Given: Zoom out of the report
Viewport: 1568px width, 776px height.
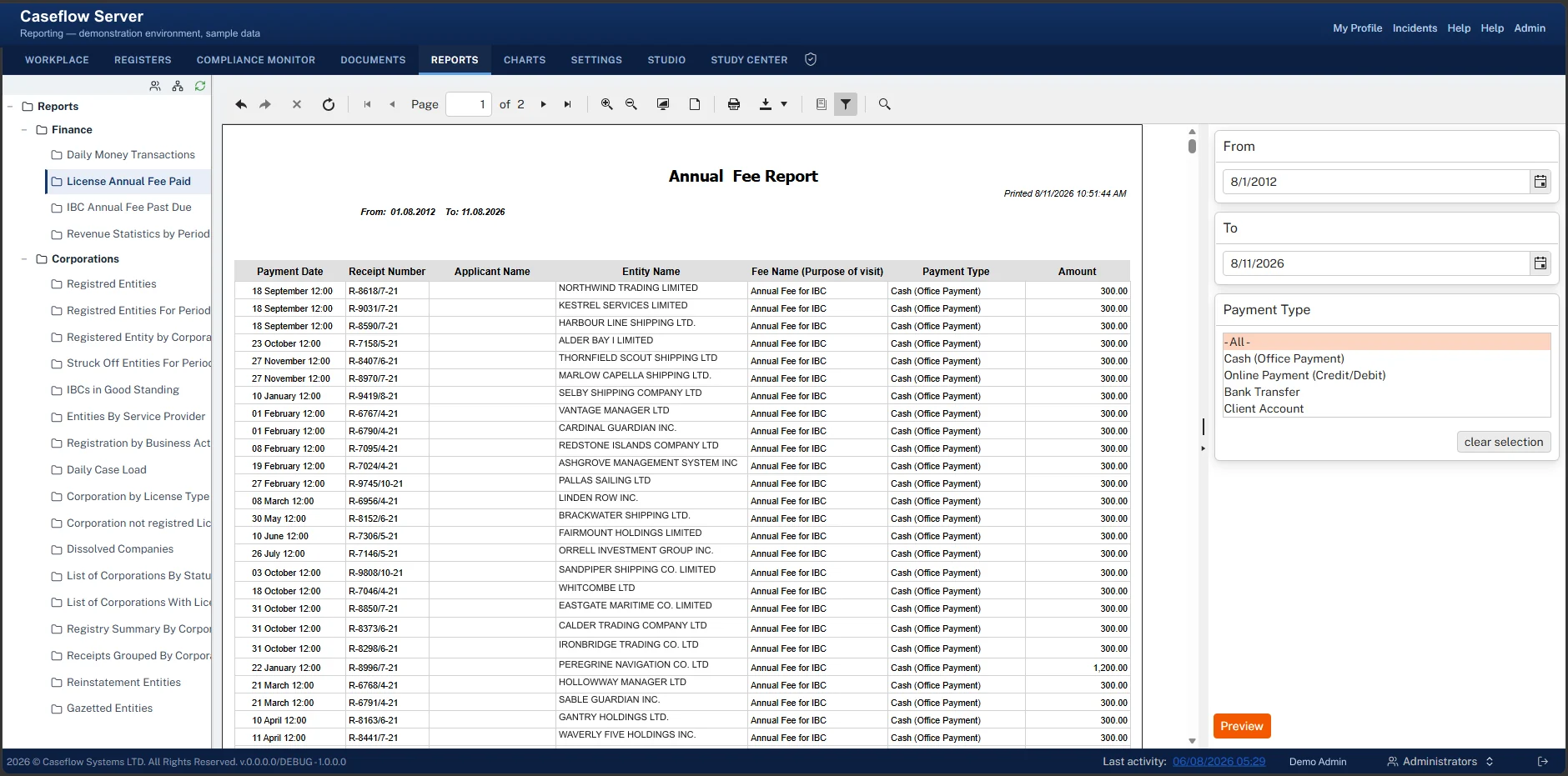Looking at the screenshot, I should click(x=631, y=104).
